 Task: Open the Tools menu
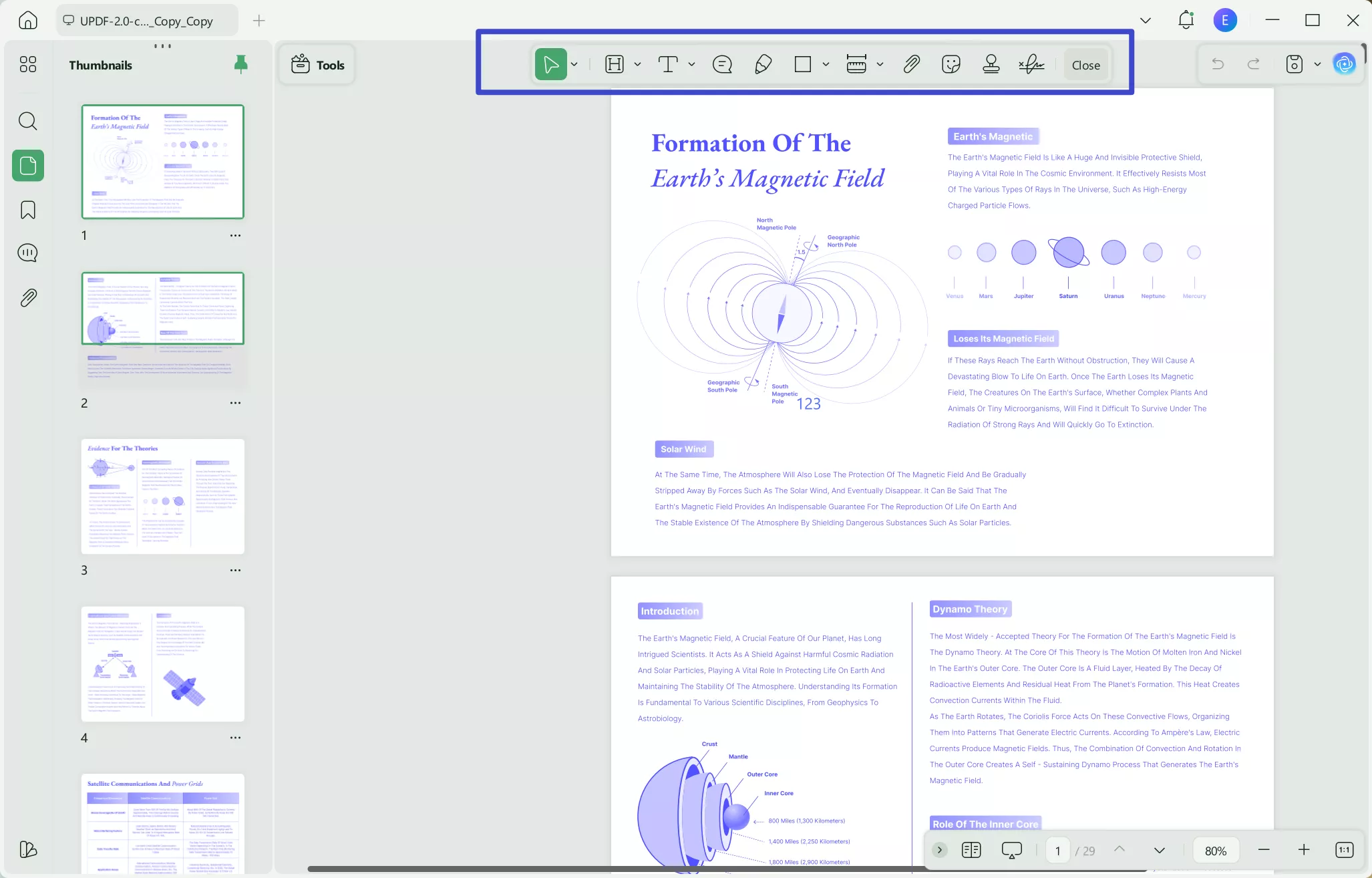point(317,64)
